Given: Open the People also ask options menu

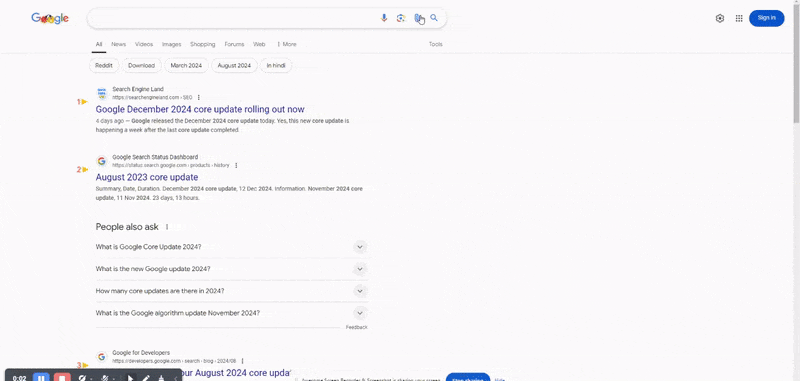Looking at the screenshot, I should tap(166, 227).
